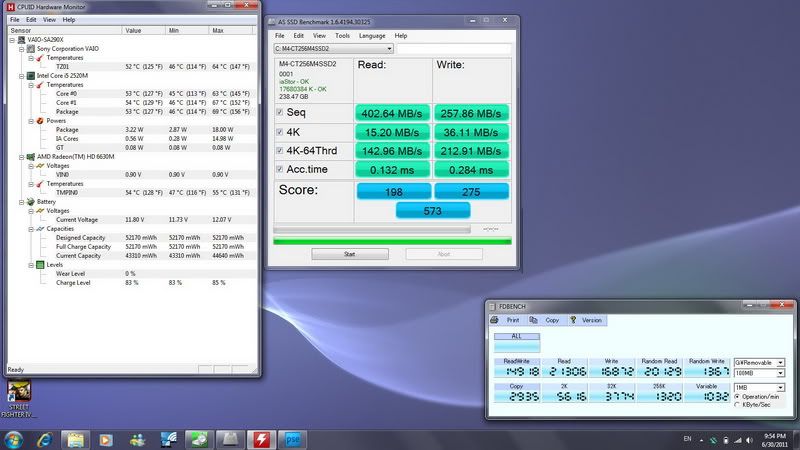This screenshot has height=450, width=800.
Task: Click the ALL benchmark button in FDBENCH
Action: [517, 337]
